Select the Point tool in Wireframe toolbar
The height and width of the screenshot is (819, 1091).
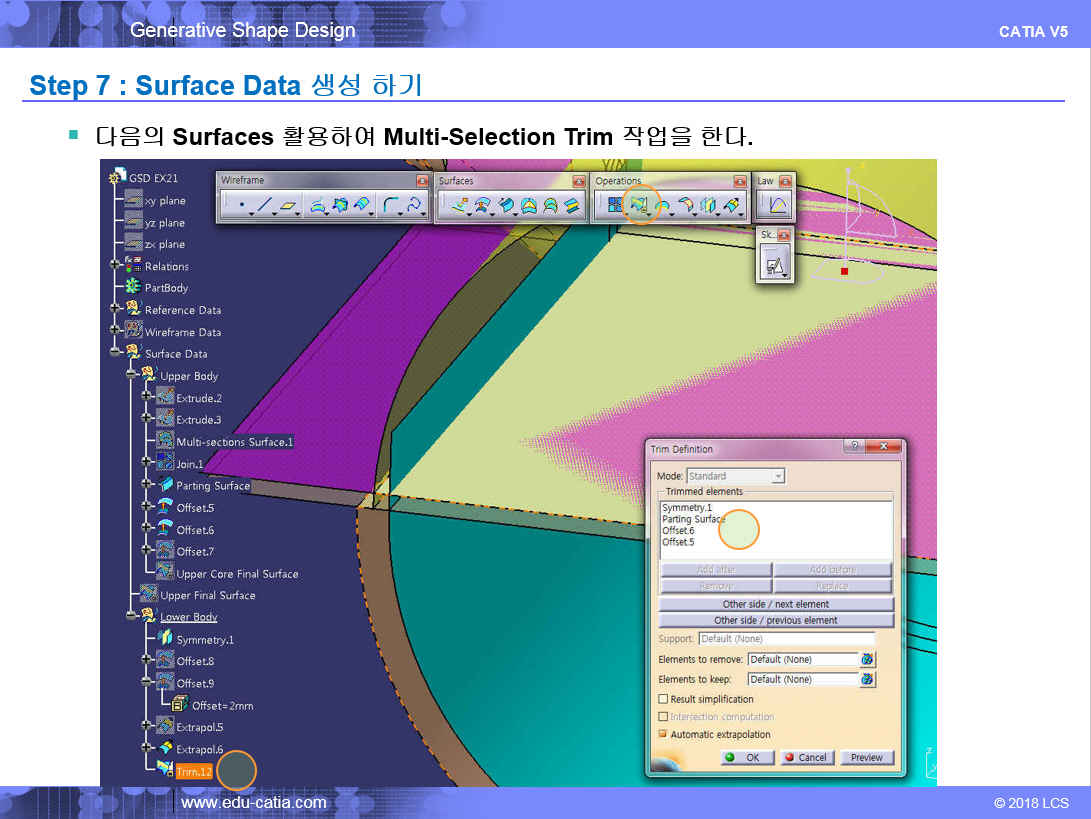pos(242,206)
